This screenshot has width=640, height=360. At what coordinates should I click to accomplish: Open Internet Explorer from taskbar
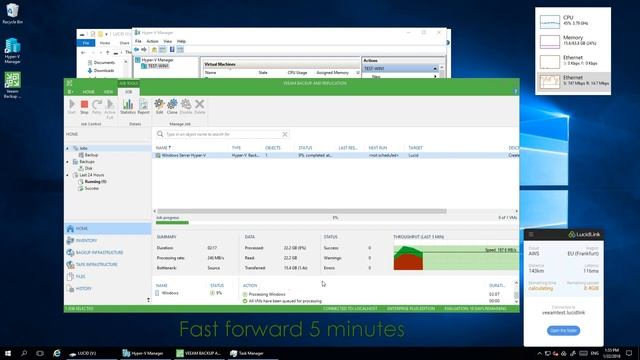57,353
